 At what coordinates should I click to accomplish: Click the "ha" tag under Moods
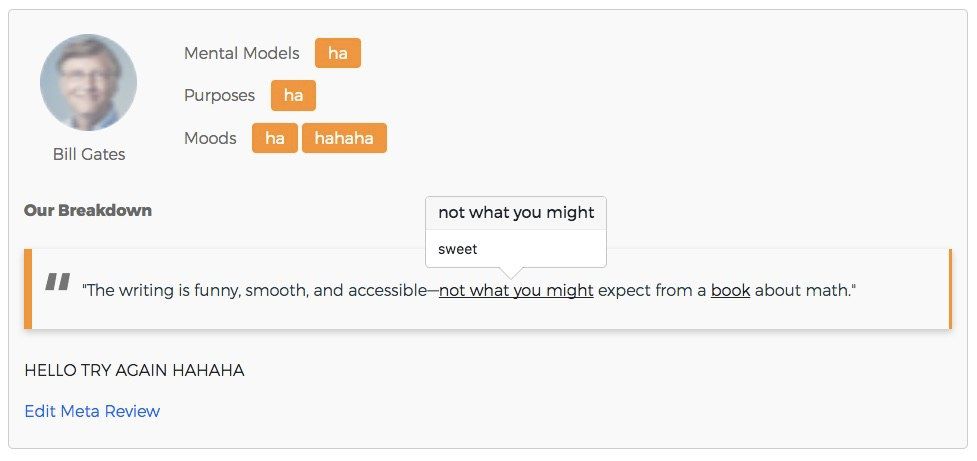[274, 138]
